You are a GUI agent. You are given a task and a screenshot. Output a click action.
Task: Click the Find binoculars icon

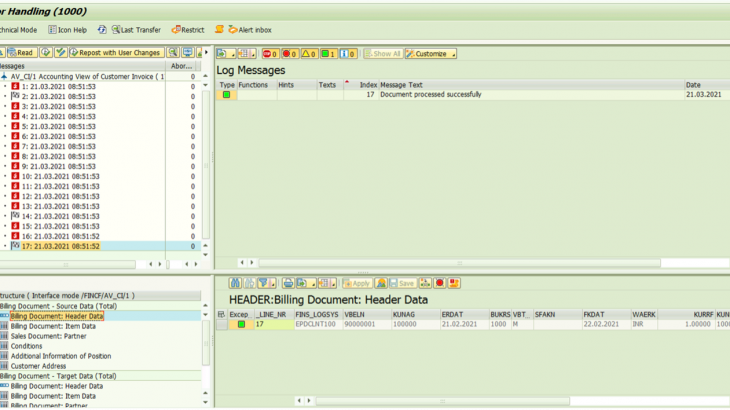[x=235, y=283]
